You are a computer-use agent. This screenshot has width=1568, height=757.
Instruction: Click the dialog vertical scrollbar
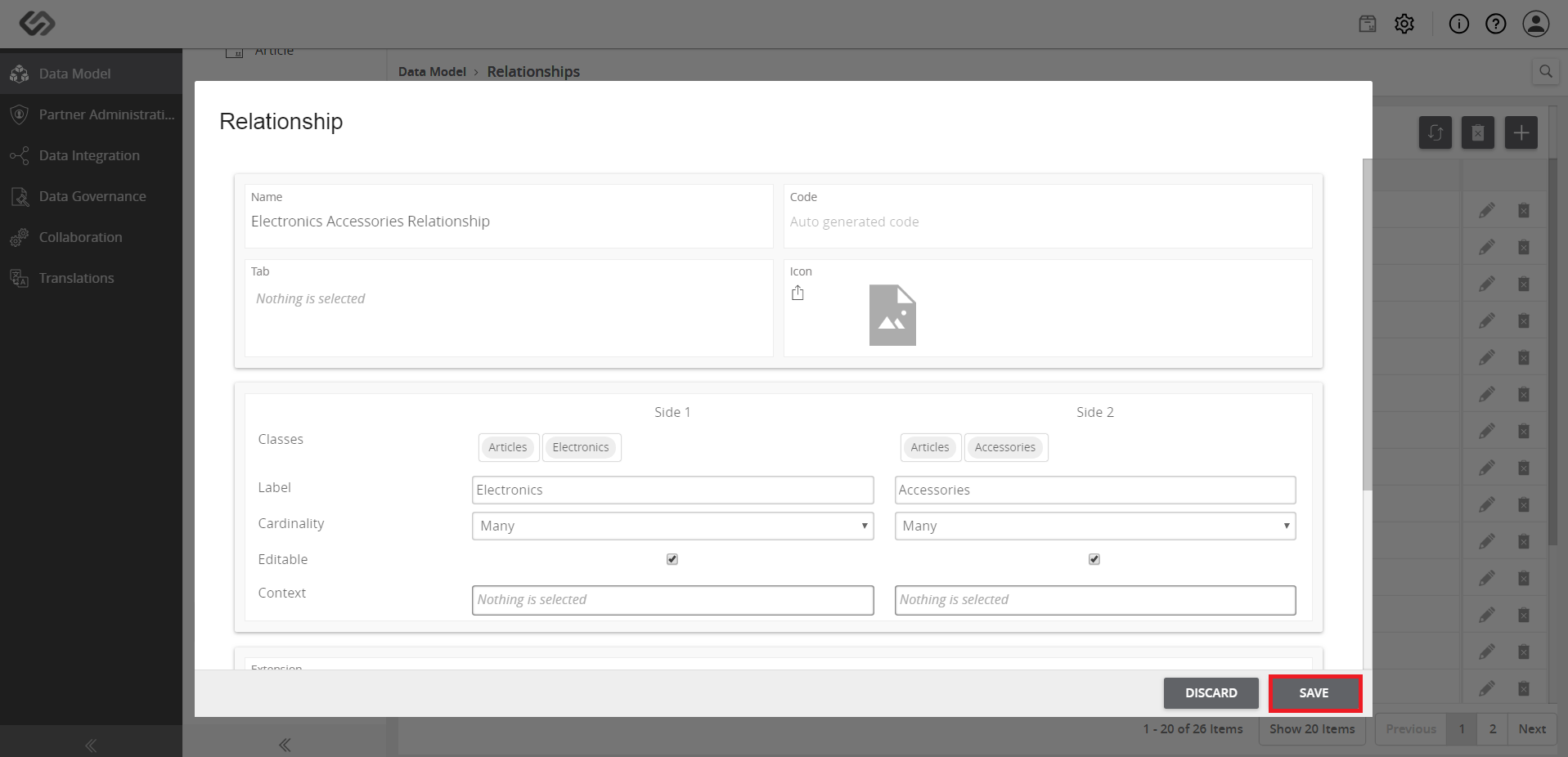tap(1367, 325)
